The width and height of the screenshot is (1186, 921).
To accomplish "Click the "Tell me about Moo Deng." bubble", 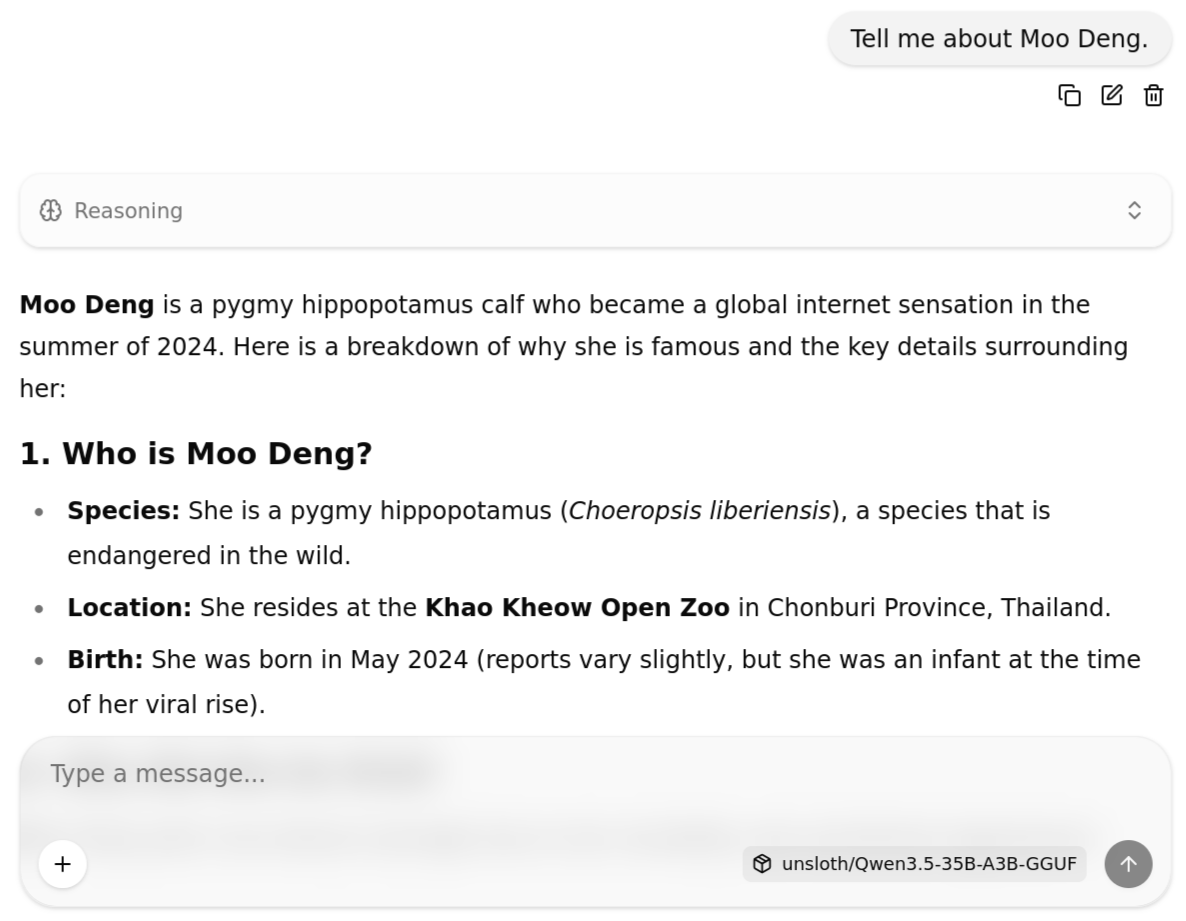I will [x=998, y=39].
